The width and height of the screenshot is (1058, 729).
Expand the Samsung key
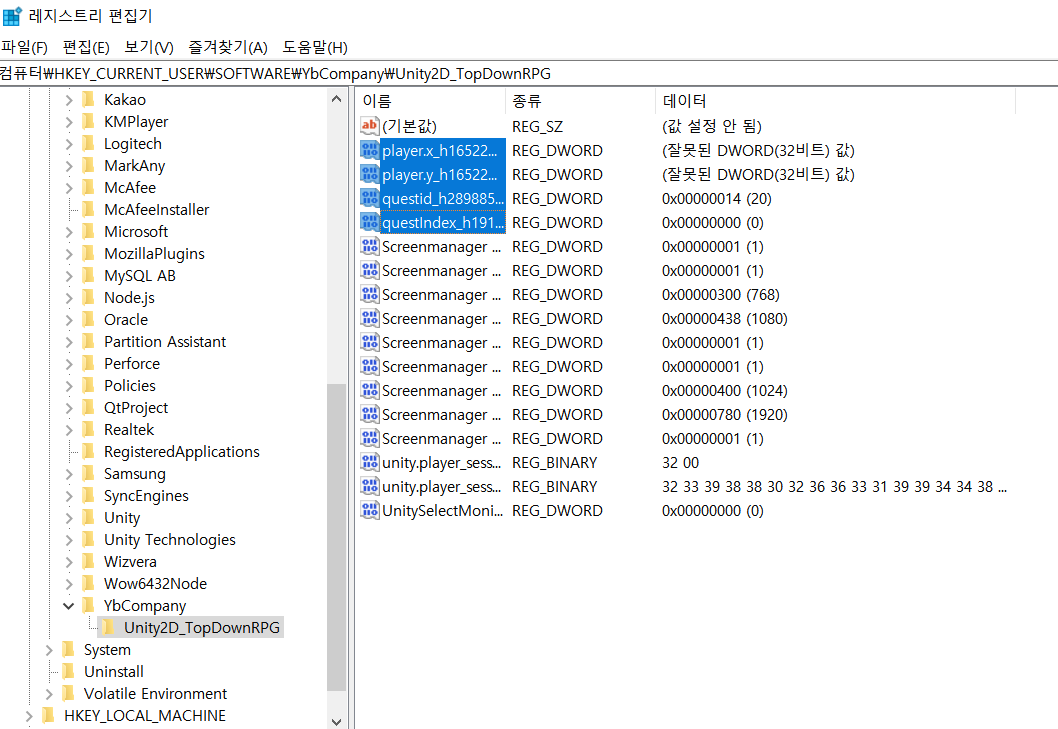pos(69,474)
